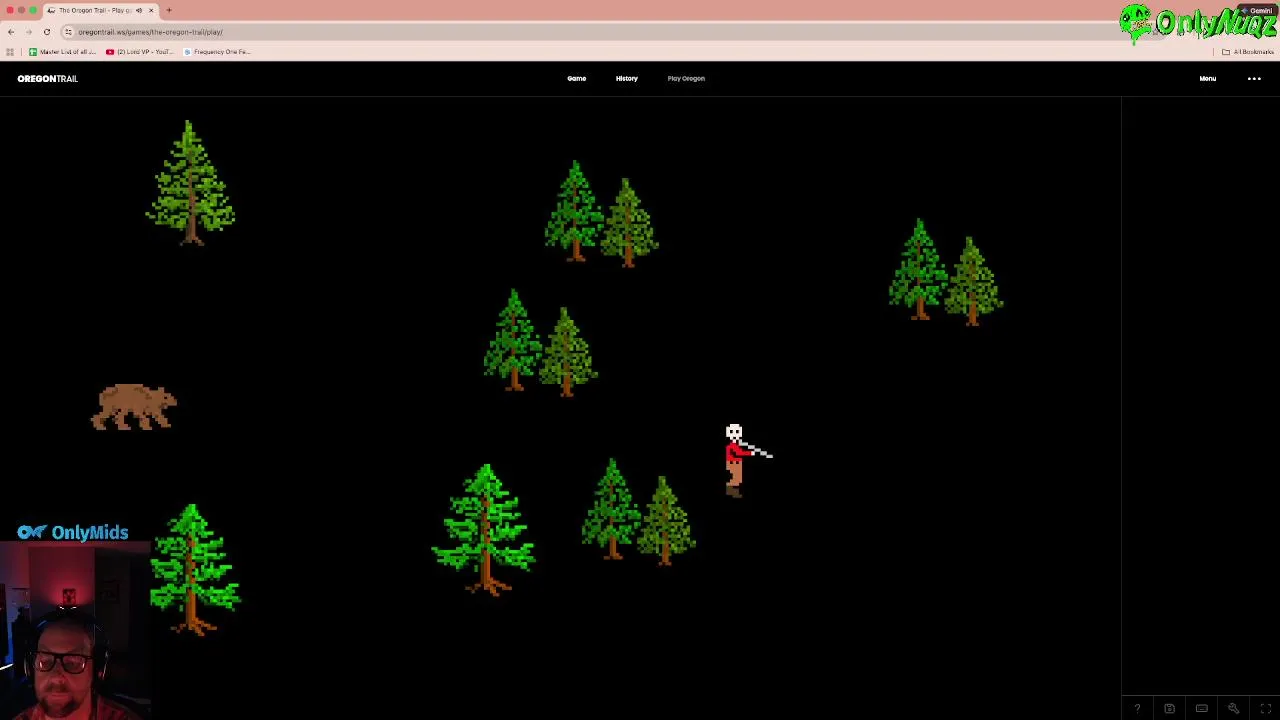1280x720 pixels.
Task: Open the History nav item
Action: pos(627,78)
